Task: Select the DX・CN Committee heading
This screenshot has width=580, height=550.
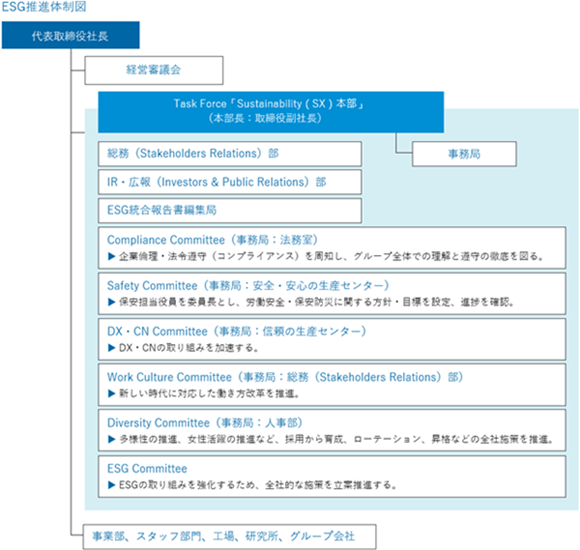Action: pos(236,331)
